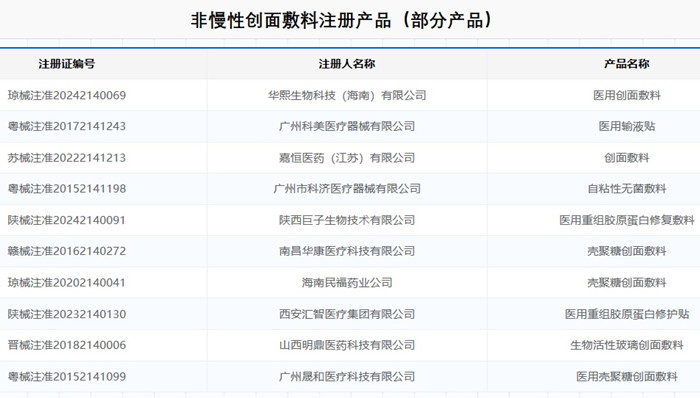
Task: Click product name 医用壳聚糖创面敷料
Action: [x=627, y=376]
